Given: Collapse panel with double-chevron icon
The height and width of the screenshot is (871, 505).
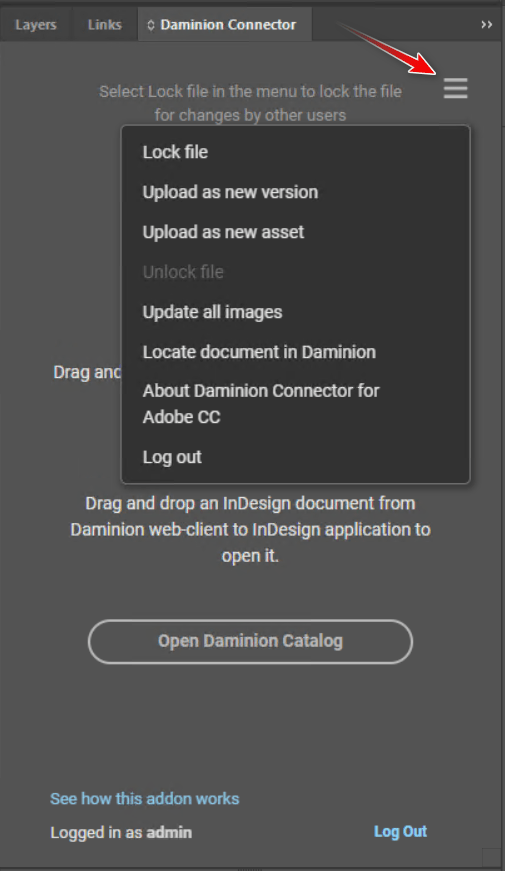Looking at the screenshot, I should pyautogui.click(x=487, y=24).
